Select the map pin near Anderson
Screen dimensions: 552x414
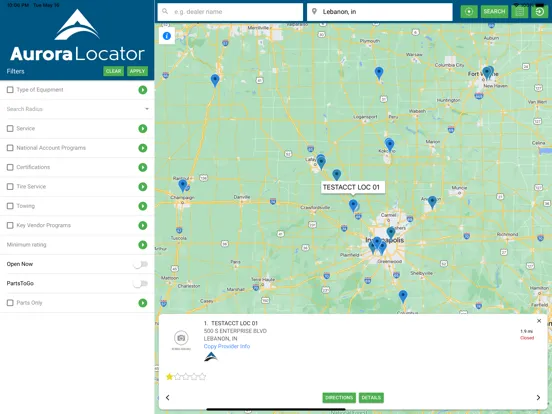pyautogui.click(x=432, y=202)
